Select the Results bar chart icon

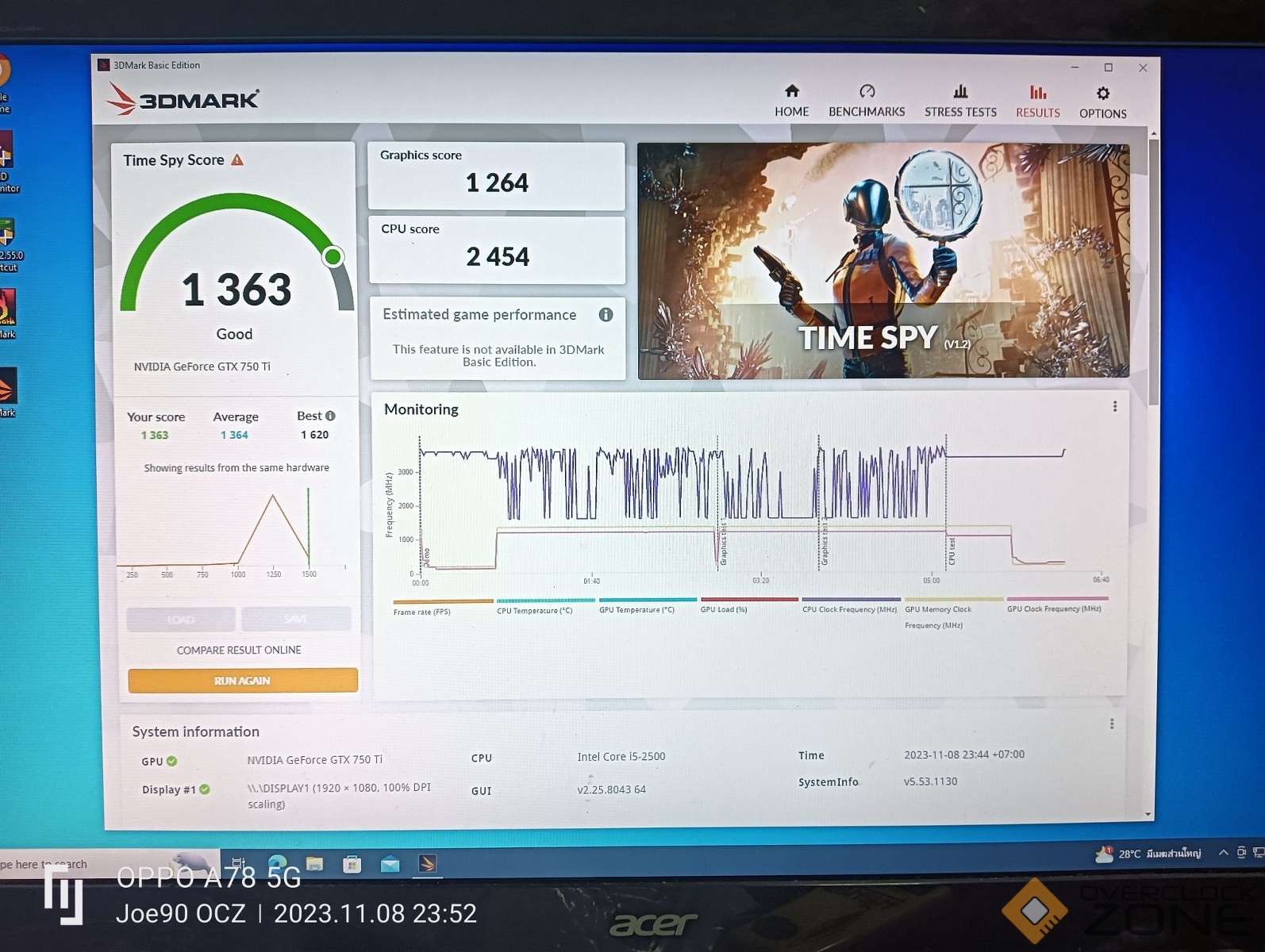[x=1038, y=93]
